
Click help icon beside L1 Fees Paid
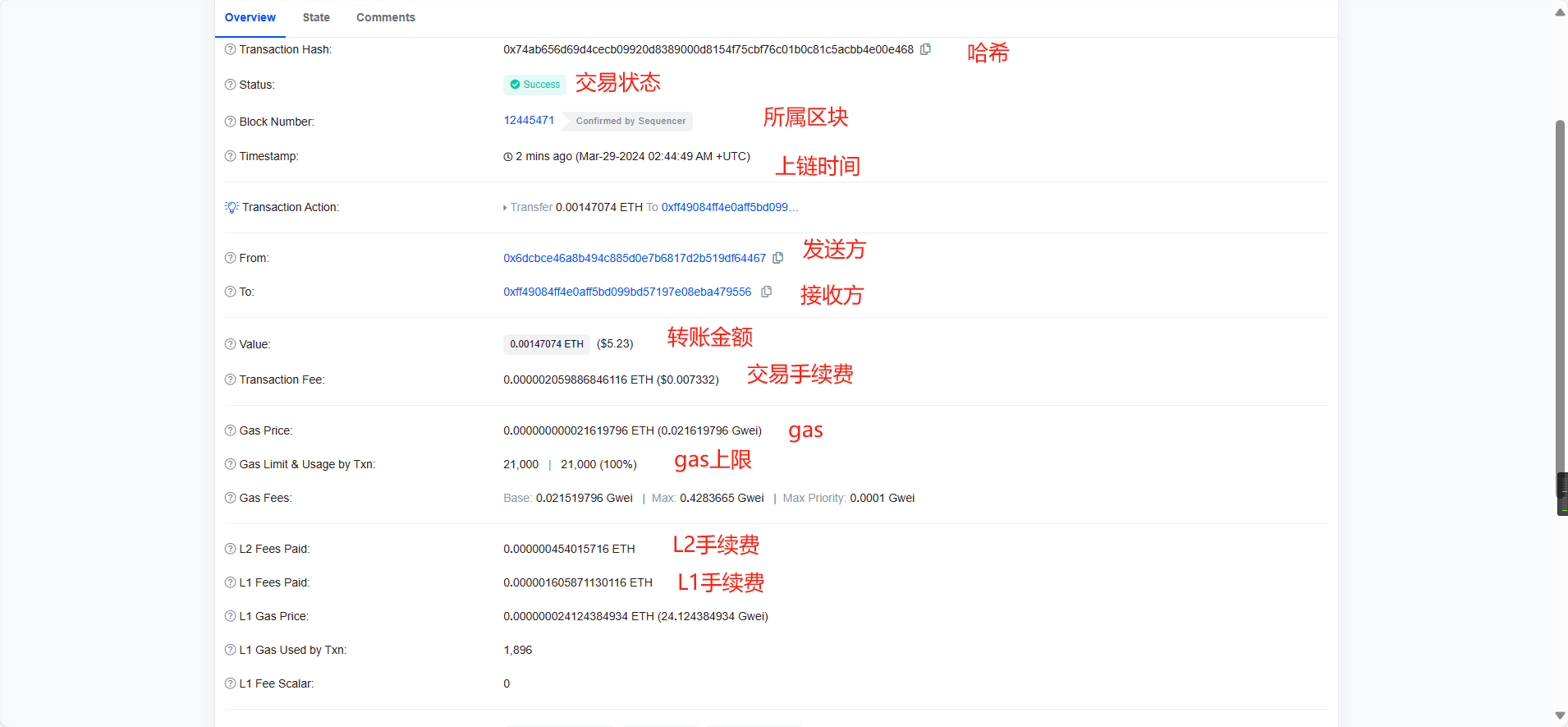point(230,582)
